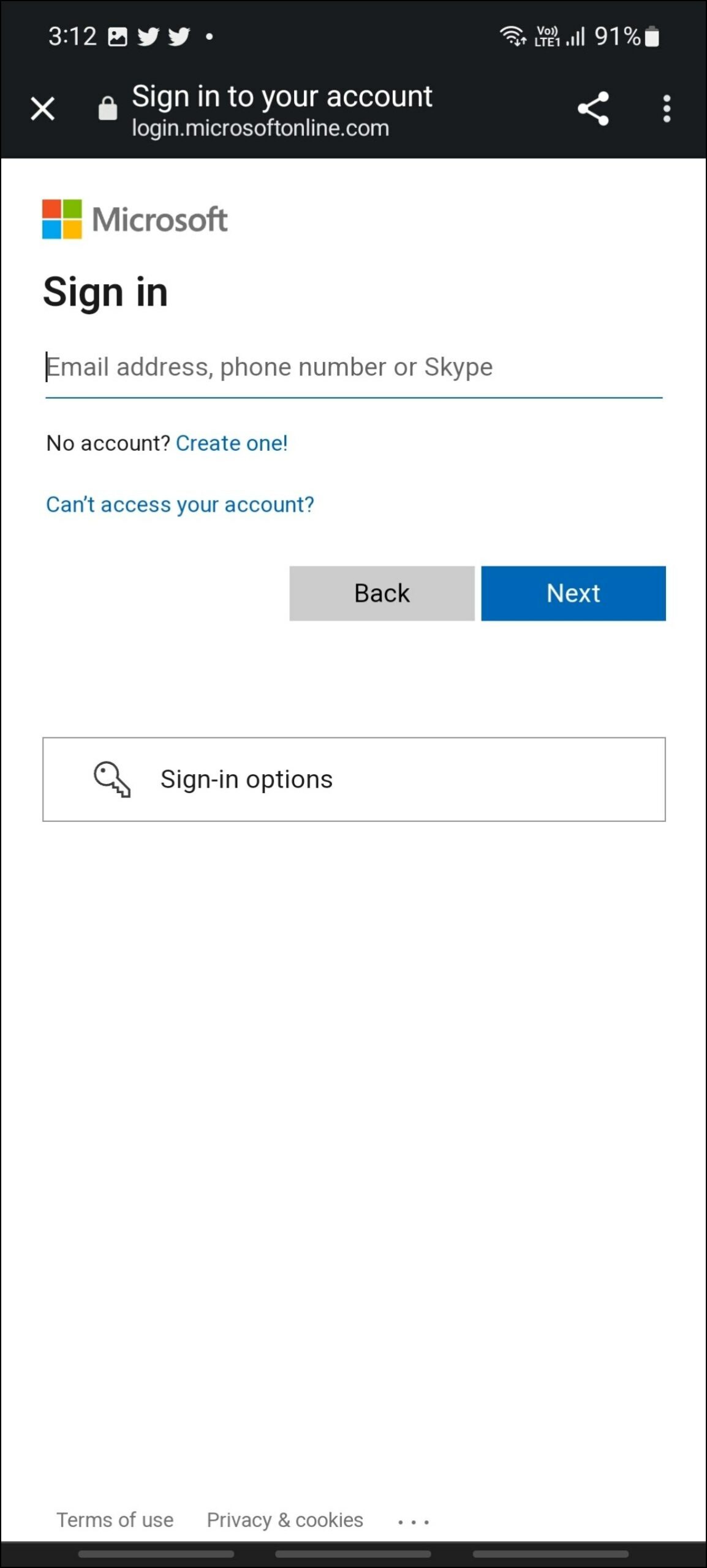Click the Microsoft four-color logo
The height and width of the screenshot is (1568, 707).
coord(62,219)
